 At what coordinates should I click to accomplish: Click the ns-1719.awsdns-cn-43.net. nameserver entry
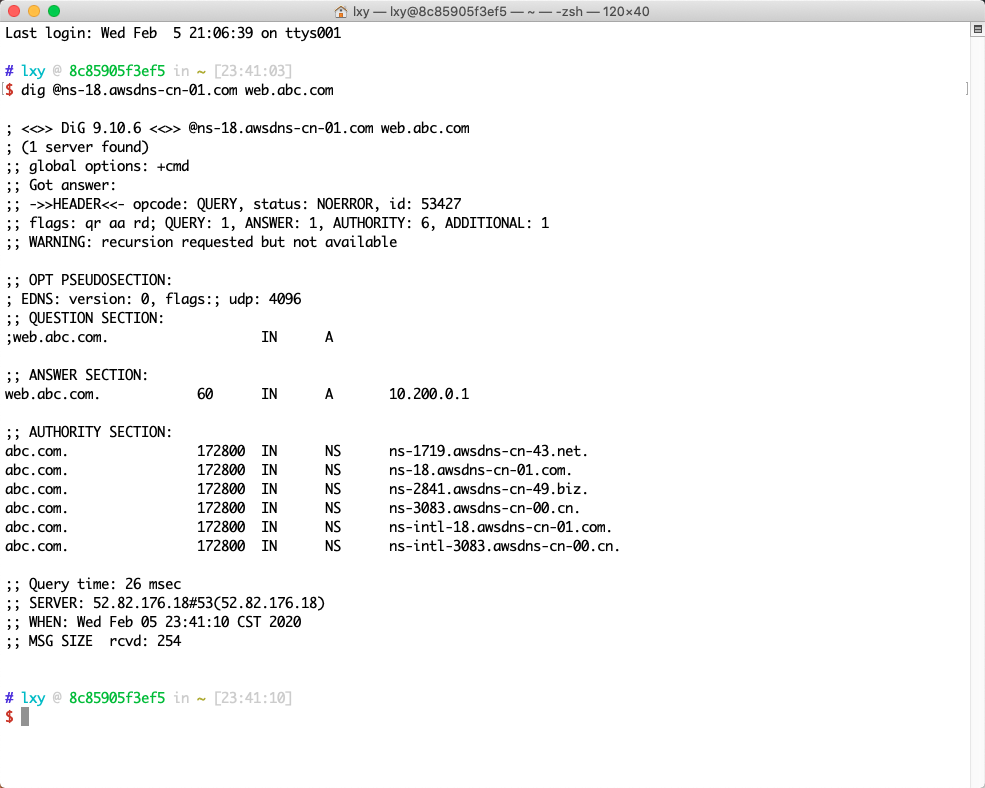[x=488, y=451]
